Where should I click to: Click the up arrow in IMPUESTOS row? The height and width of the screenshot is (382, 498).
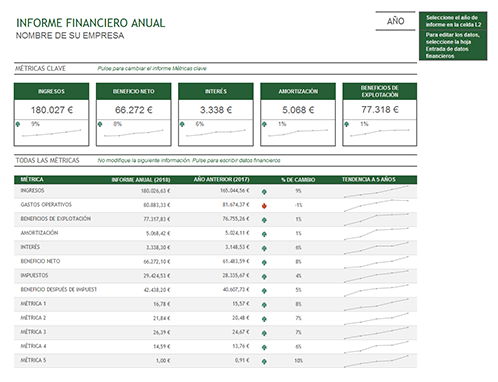pos(264,277)
